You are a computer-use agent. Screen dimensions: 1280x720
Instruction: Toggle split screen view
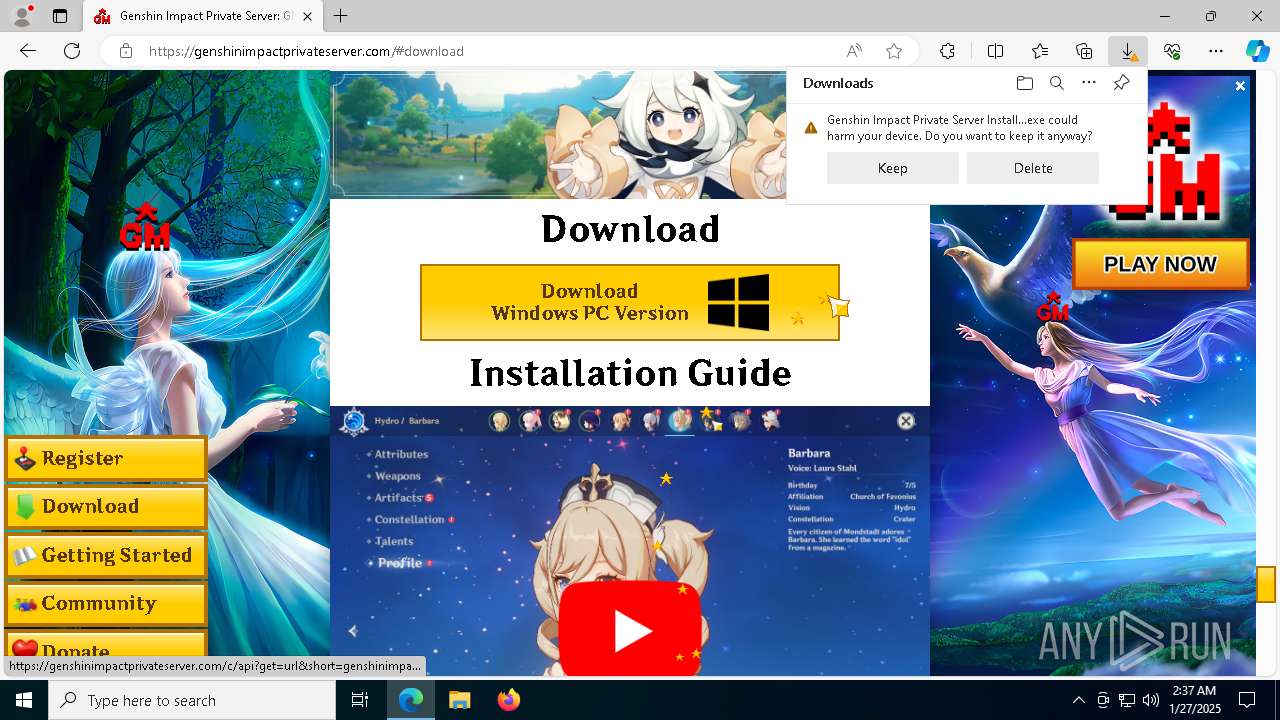tap(995, 51)
